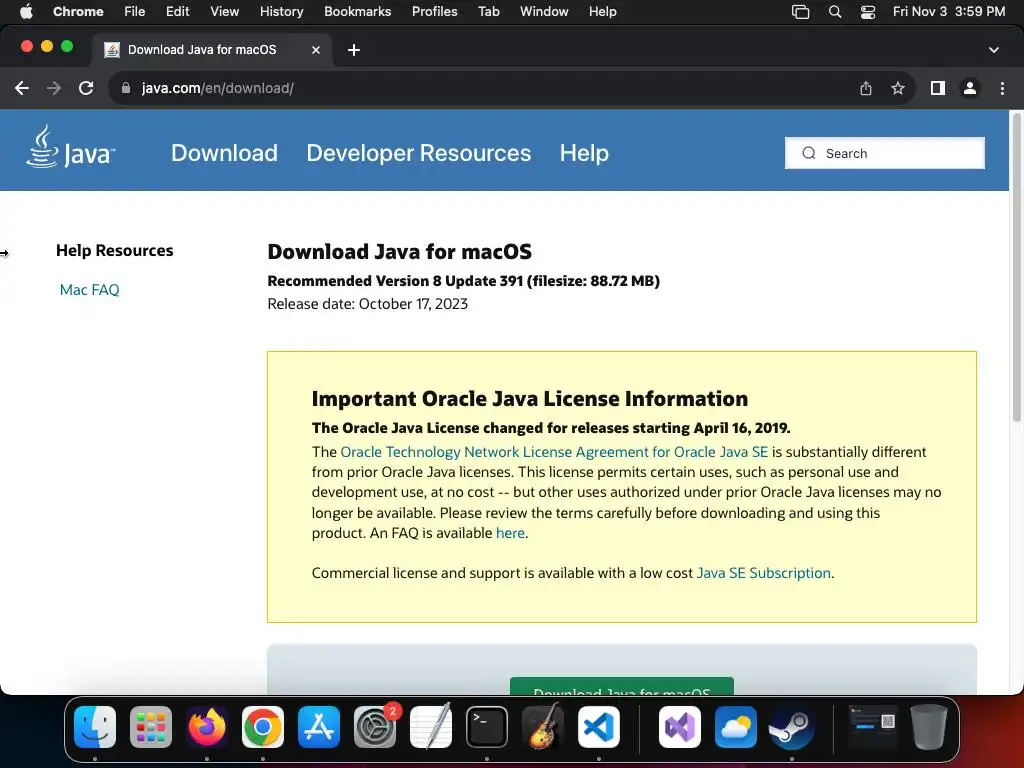Open the History menu
This screenshot has width=1024, height=768.
281,11
